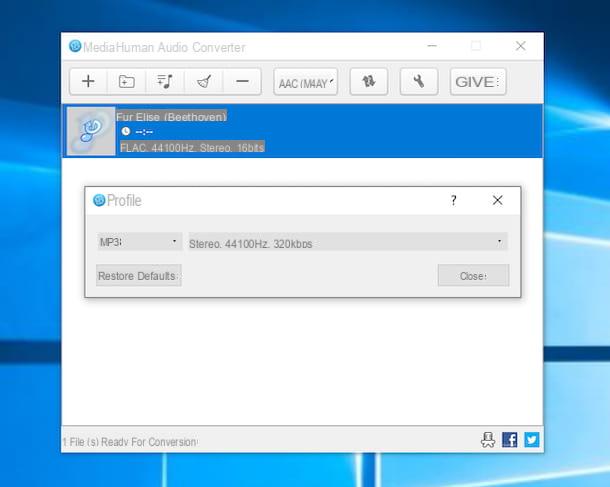
Task: Open the MP3 format dropdown in Profile
Action: click(139, 242)
